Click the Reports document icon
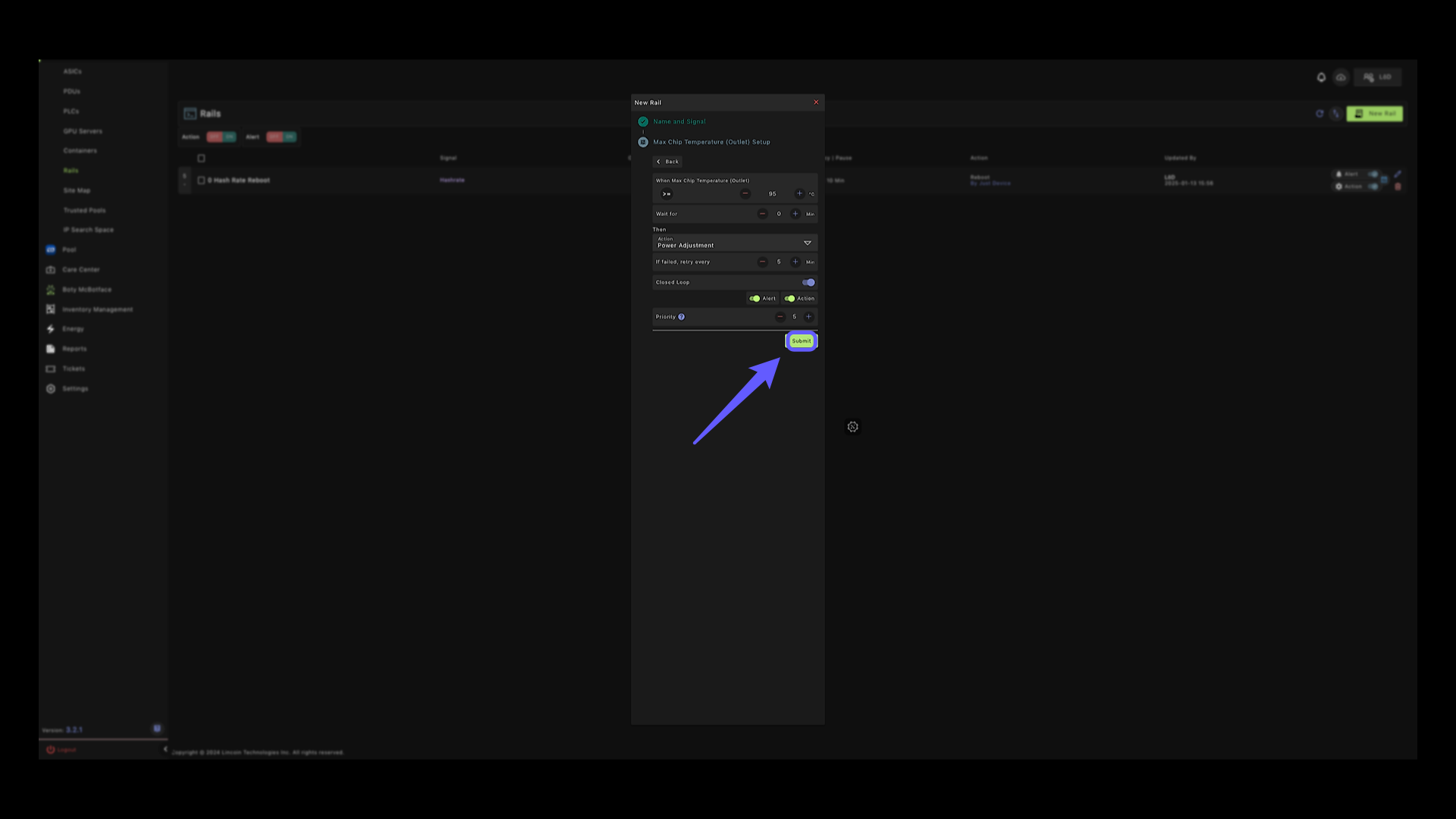The image size is (1456, 819). pos(51,349)
